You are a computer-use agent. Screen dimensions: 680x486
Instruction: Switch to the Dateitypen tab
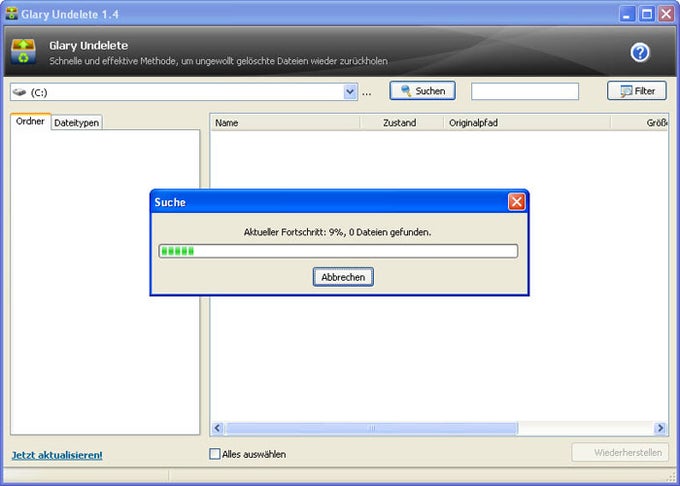(77, 123)
